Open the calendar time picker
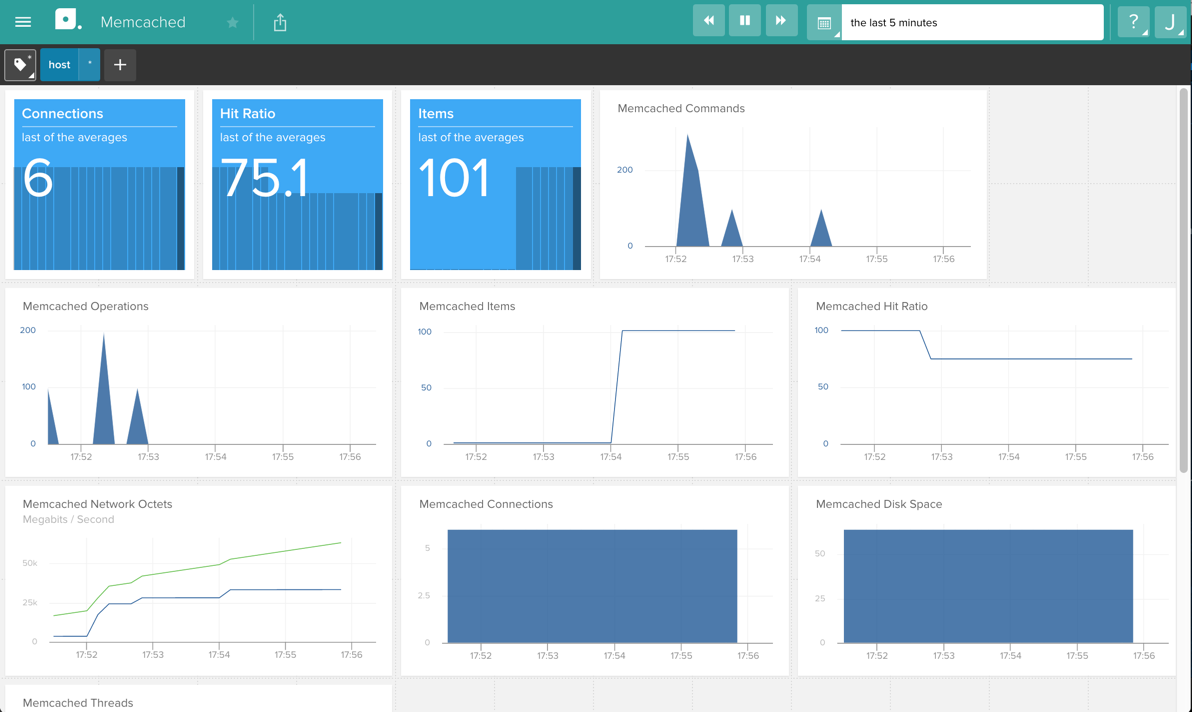This screenshot has height=712, width=1192. pyautogui.click(x=824, y=22)
